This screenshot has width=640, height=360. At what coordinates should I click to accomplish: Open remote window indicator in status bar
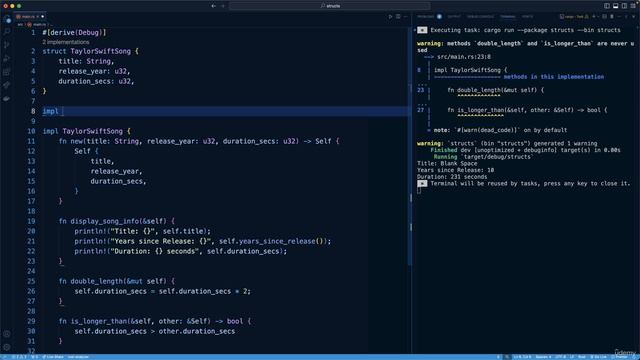[4, 357]
